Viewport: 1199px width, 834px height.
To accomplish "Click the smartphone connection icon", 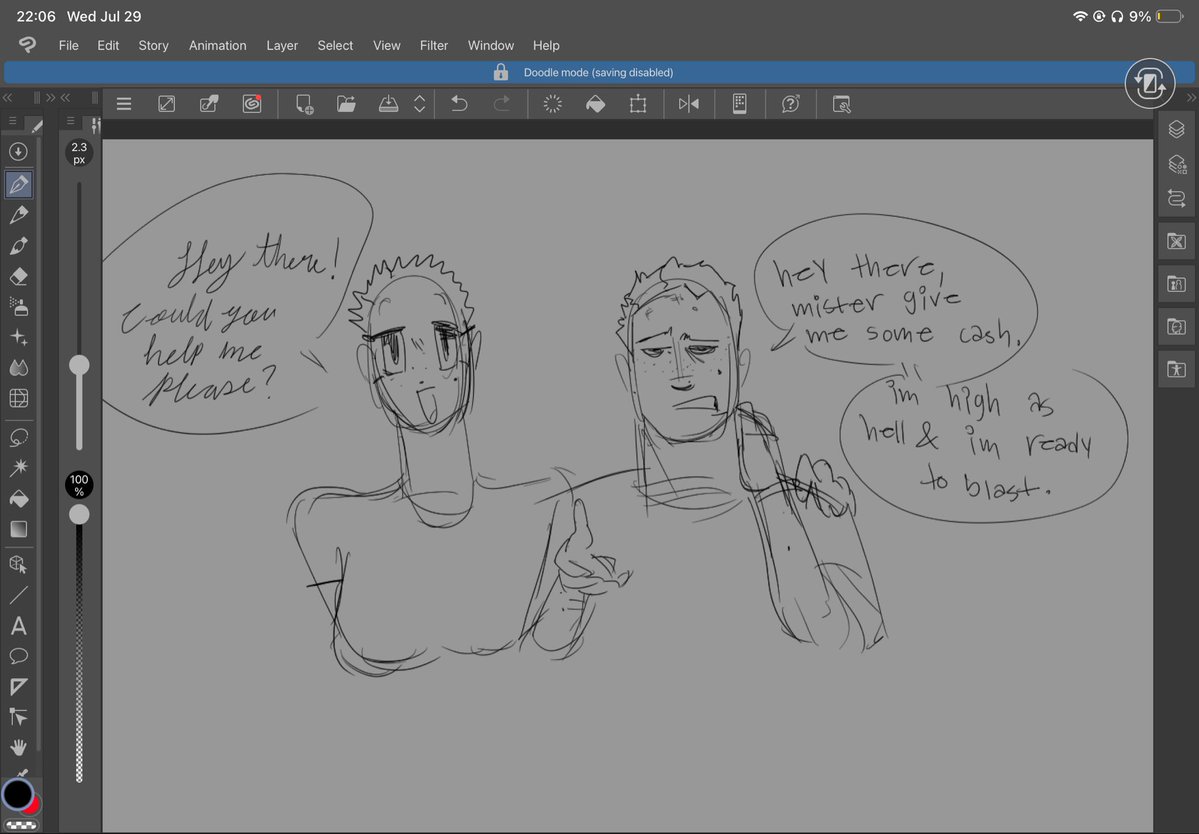I will (x=739, y=104).
